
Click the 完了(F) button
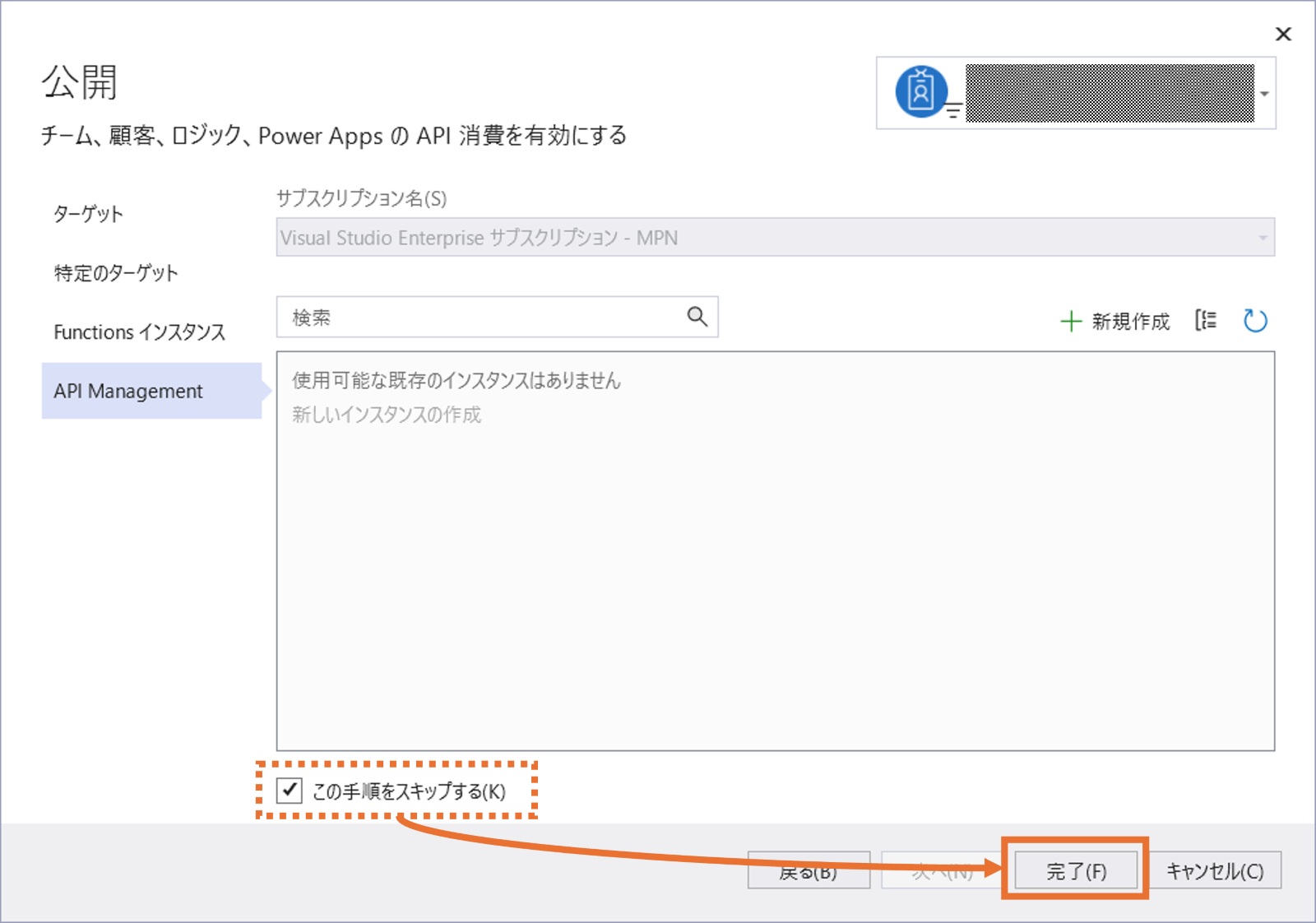1076,870
